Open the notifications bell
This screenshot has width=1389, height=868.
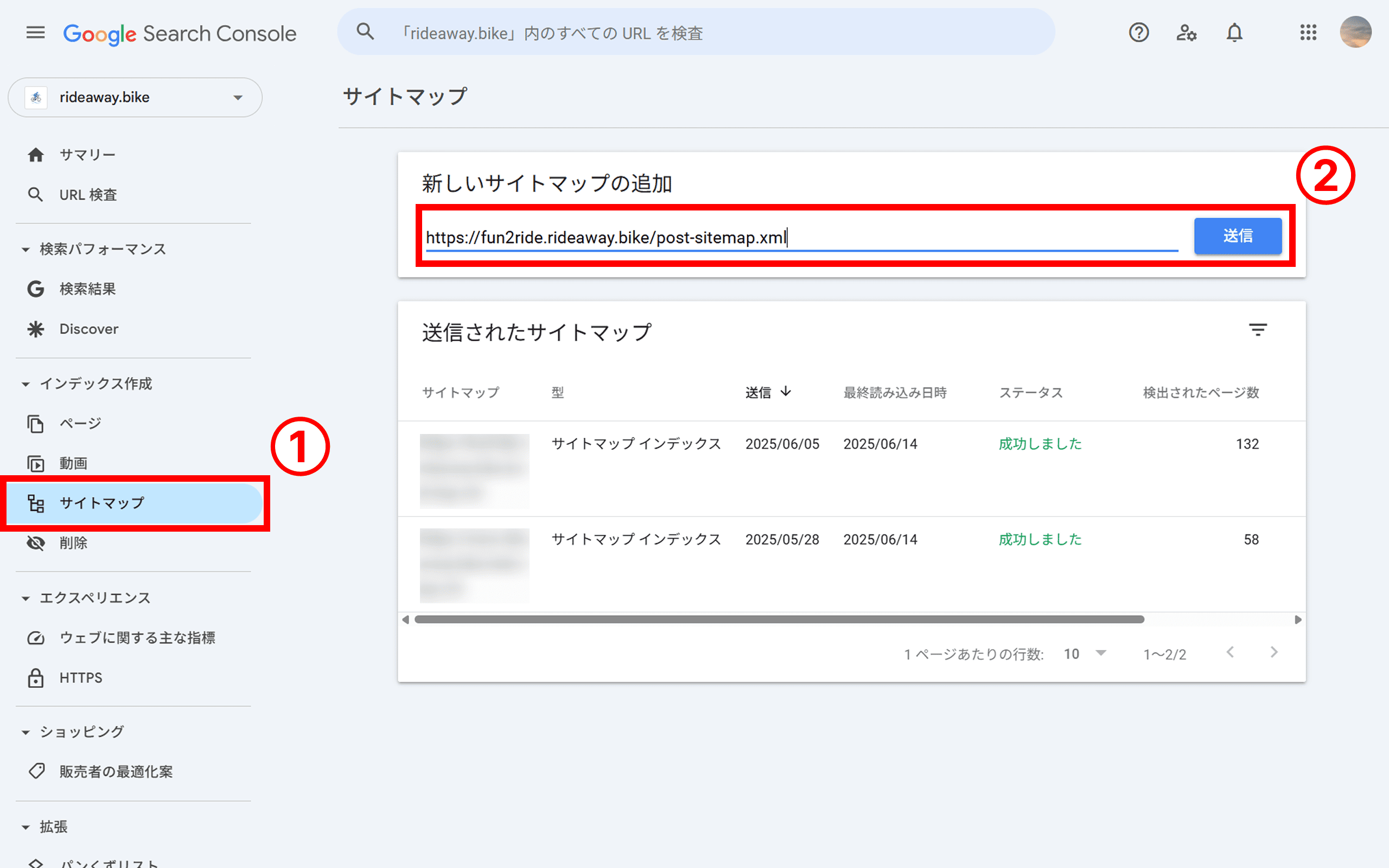(1234, 33)
